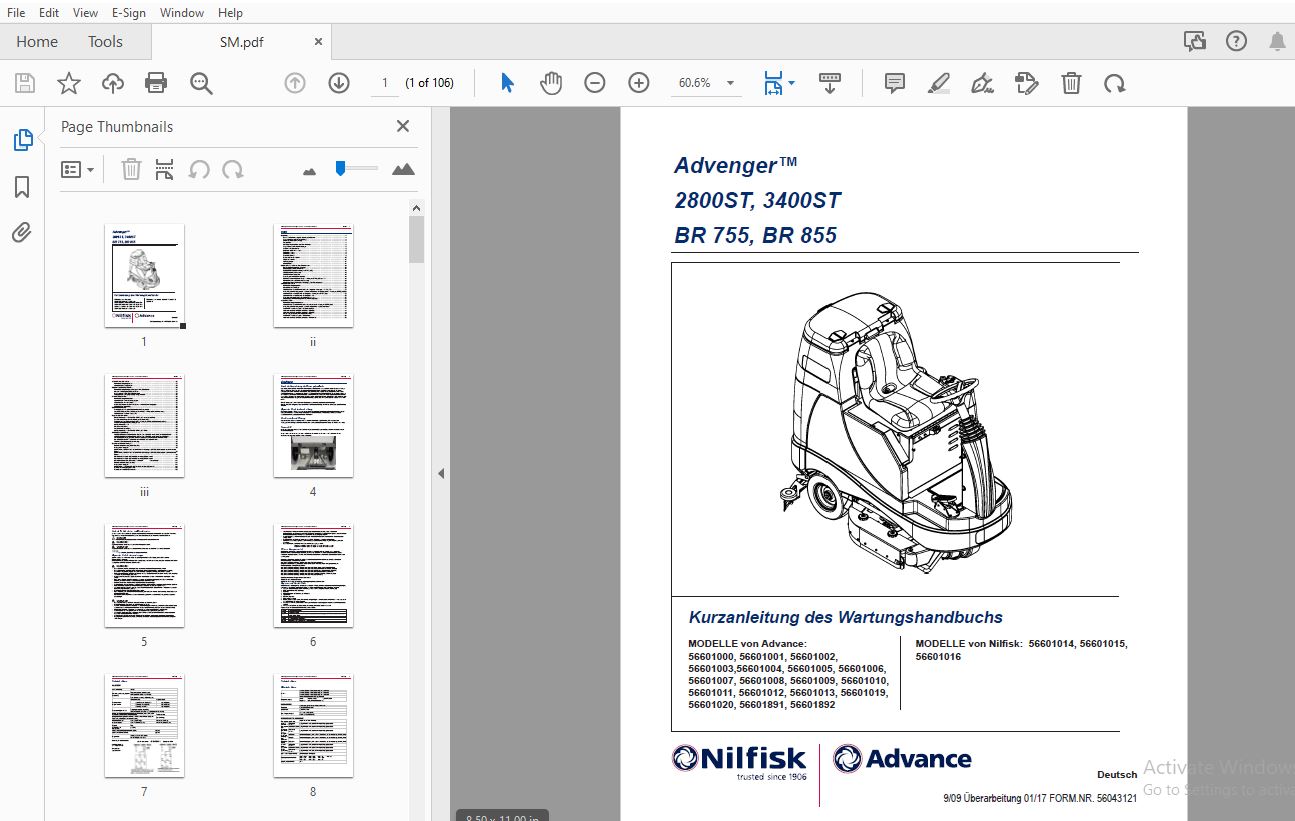
Task: Open the notifications bell
Action: [x=1277, y=41]
